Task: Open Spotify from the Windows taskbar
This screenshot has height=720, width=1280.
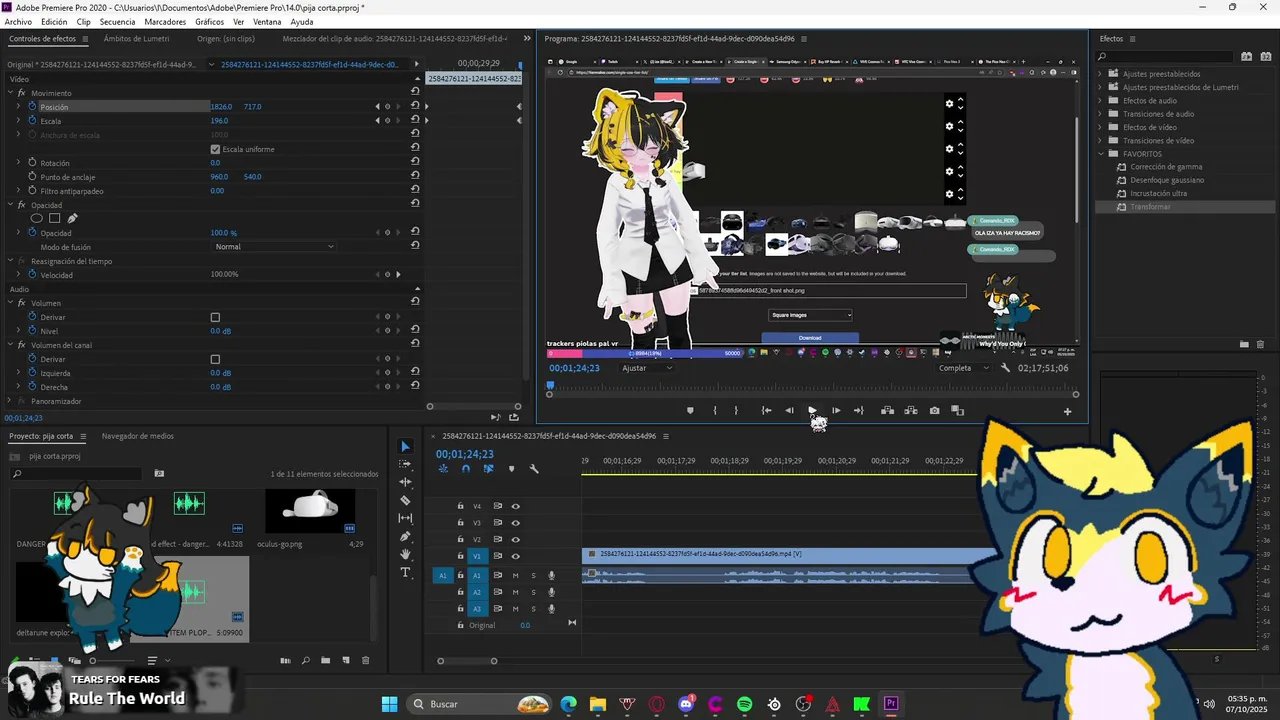Action: pyautogui.click(x=745, y=704)
